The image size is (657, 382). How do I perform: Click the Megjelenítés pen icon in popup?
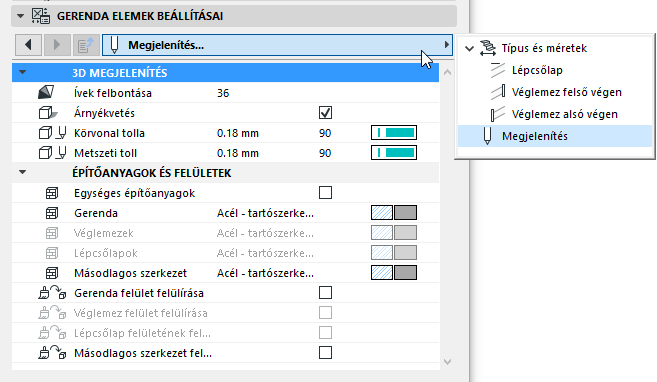(487, 136)
